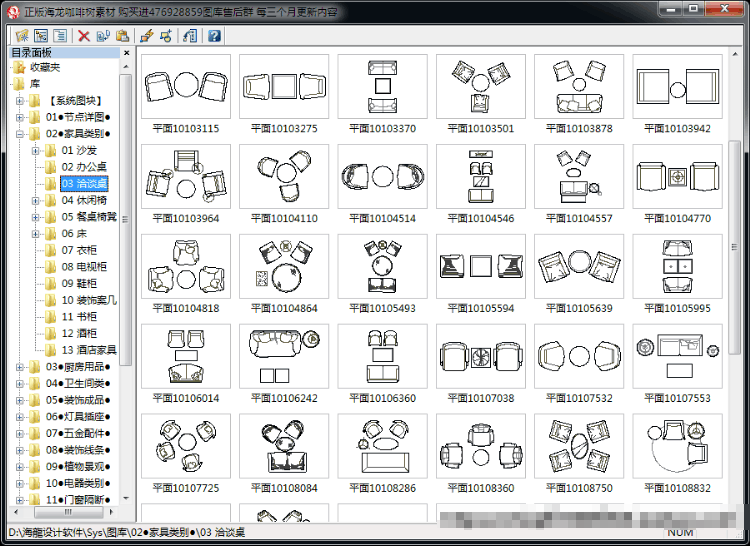The height and width of the screenshot is (546, 750).
Task: Click the red X delete icon
Action: click(x=84, y=36)
